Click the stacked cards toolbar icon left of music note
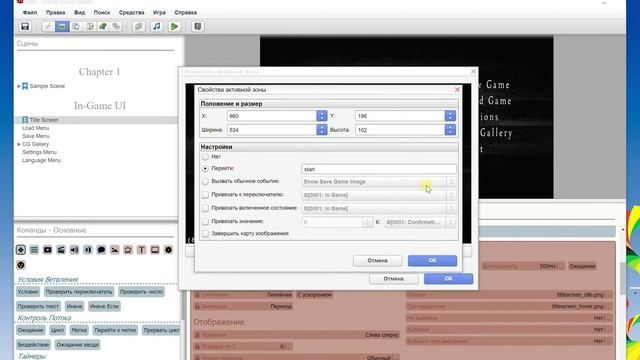Screen dimensions: 640x360 138,27
